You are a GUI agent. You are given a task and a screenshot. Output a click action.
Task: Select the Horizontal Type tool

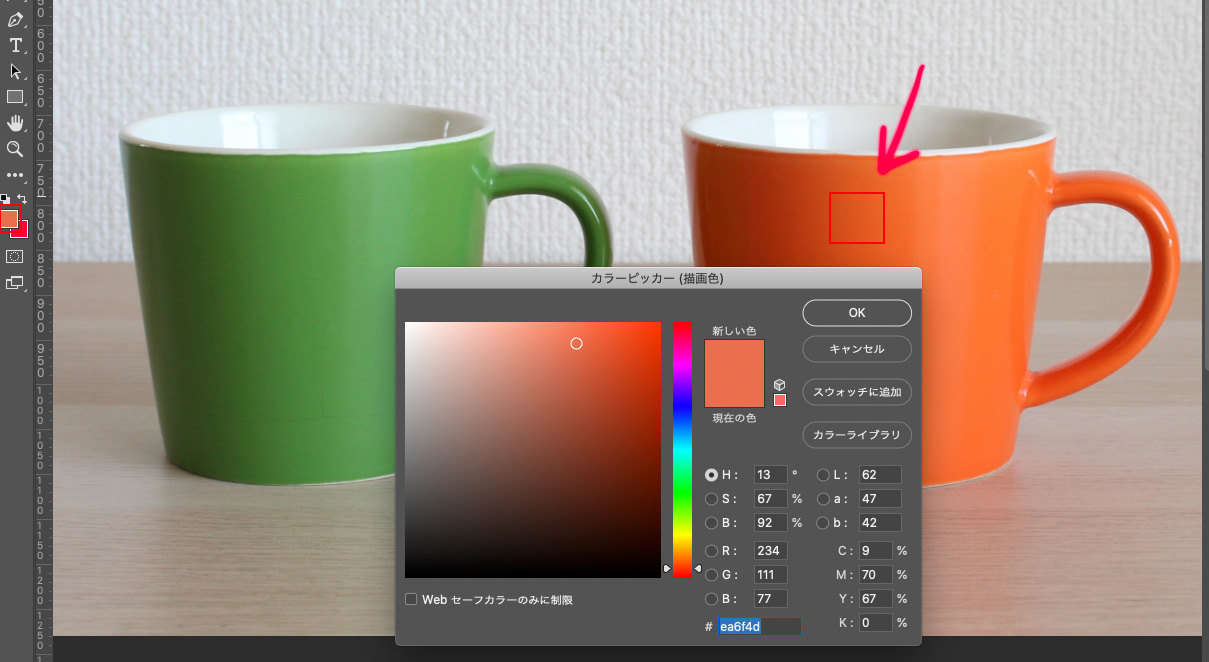(x=15, y=46)
